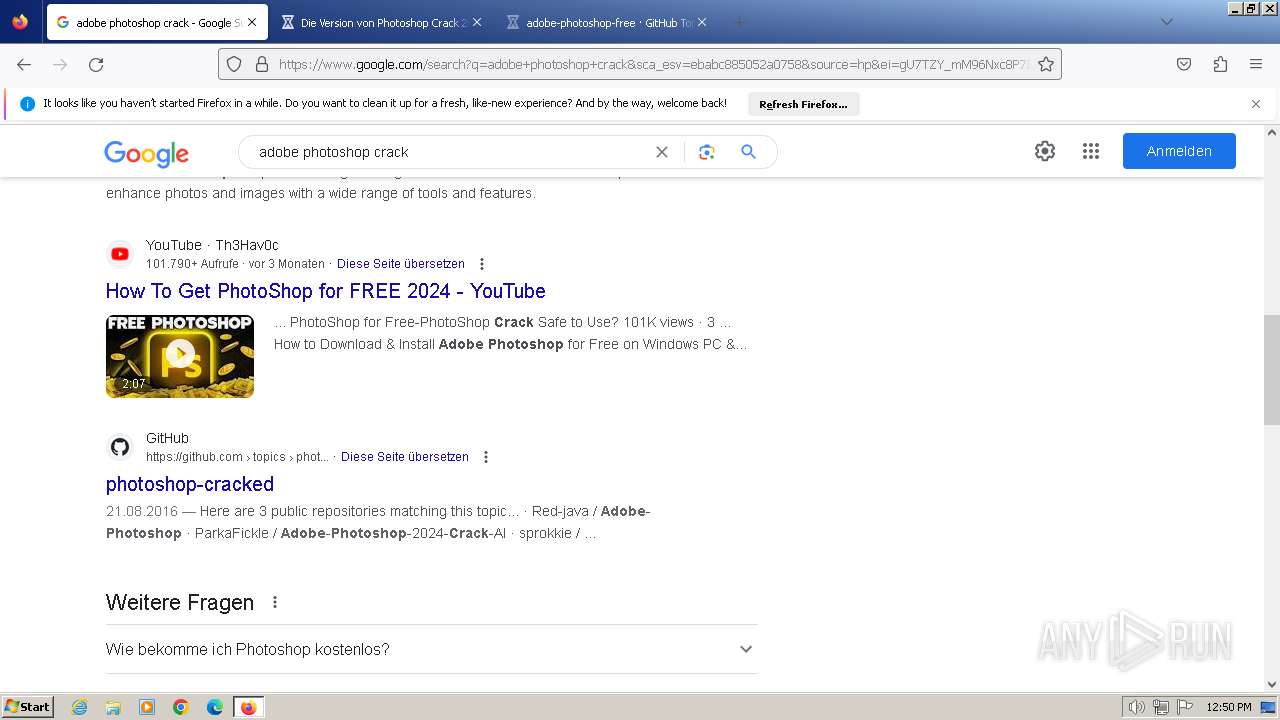This screenshot has width=1280, height=720.
Task: Launch Internet Explorer from the taskbar
Action: (x=80, y=707)
